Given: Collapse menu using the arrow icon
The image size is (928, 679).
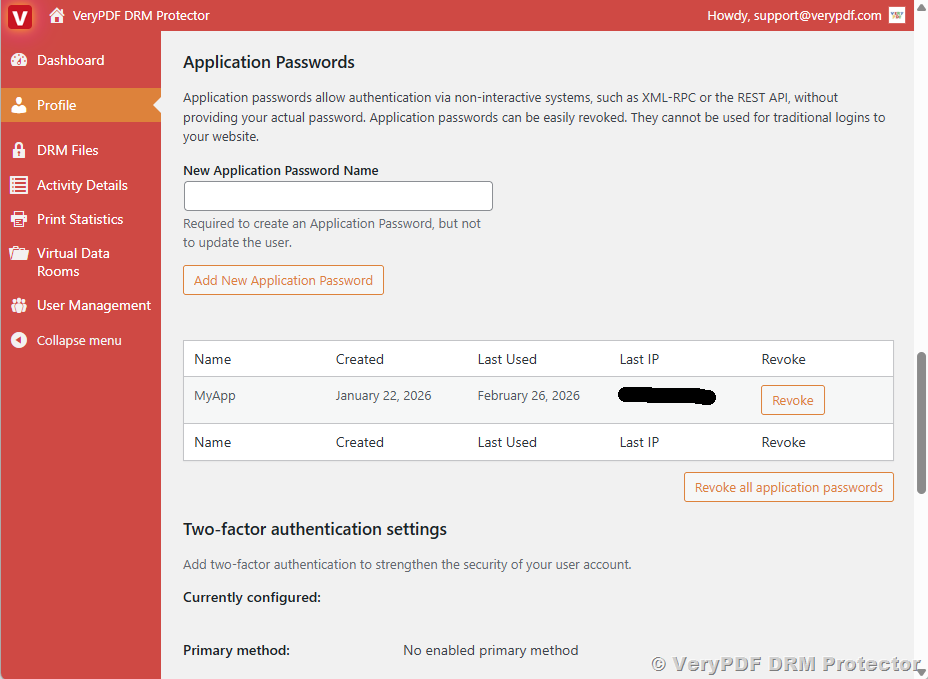Looking at the screenshot, I should coord(19,340).
